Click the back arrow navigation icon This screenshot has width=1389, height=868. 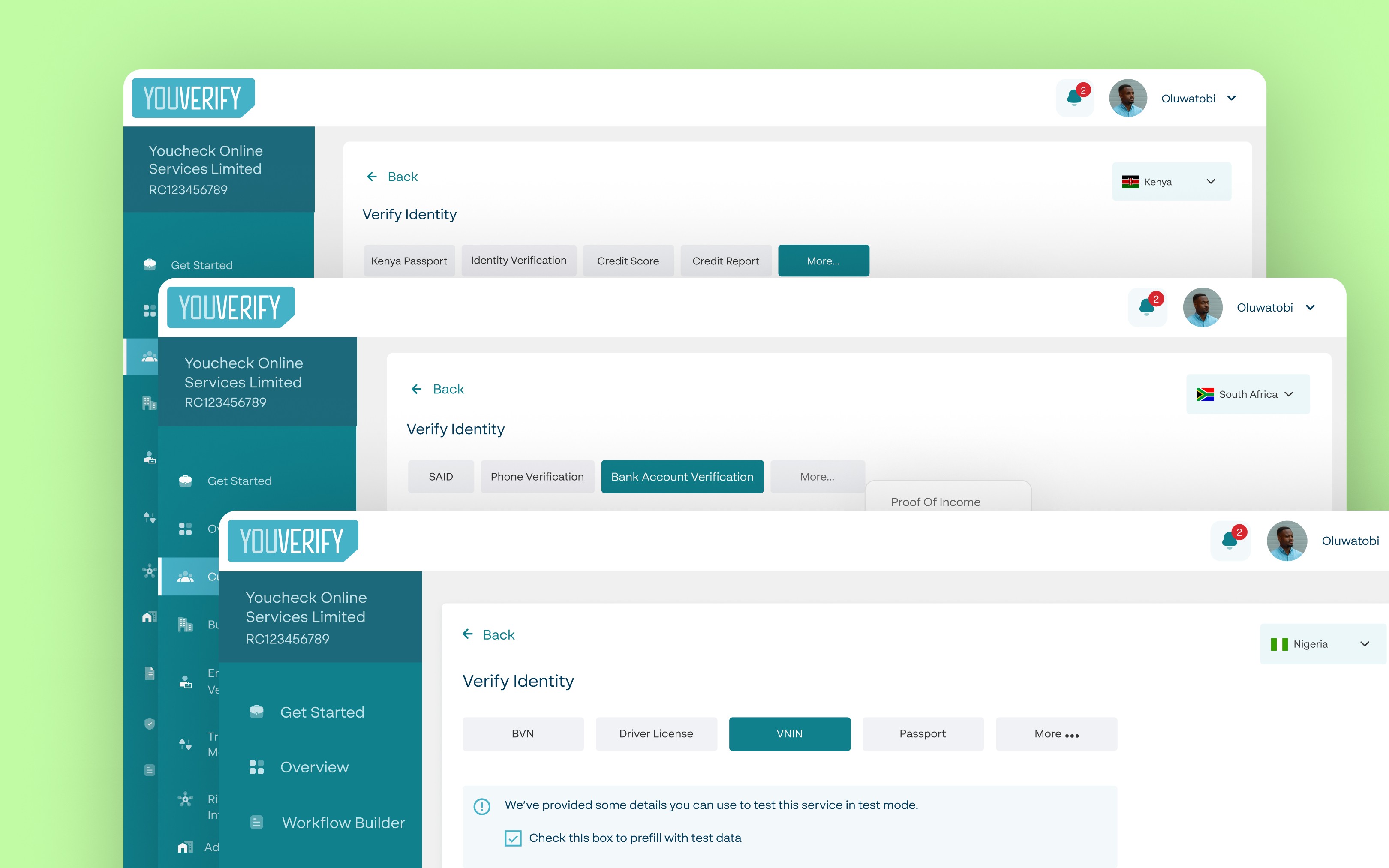click(468, 635)
